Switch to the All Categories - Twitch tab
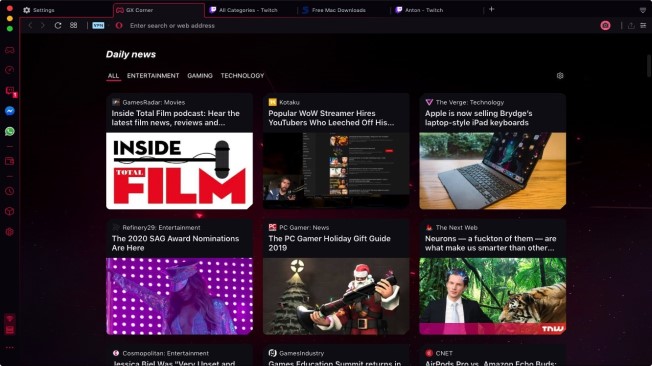The image size is (652, 366). [248, 10]
